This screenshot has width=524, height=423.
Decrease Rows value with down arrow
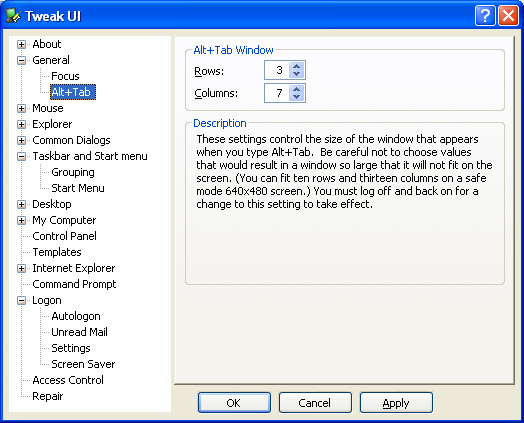tap(296, 74)
